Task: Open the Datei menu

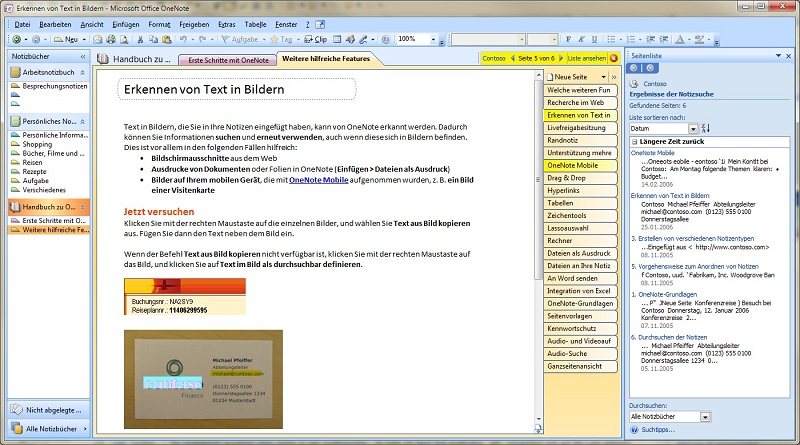Action: pyautogui.click(x=22, y=24)
